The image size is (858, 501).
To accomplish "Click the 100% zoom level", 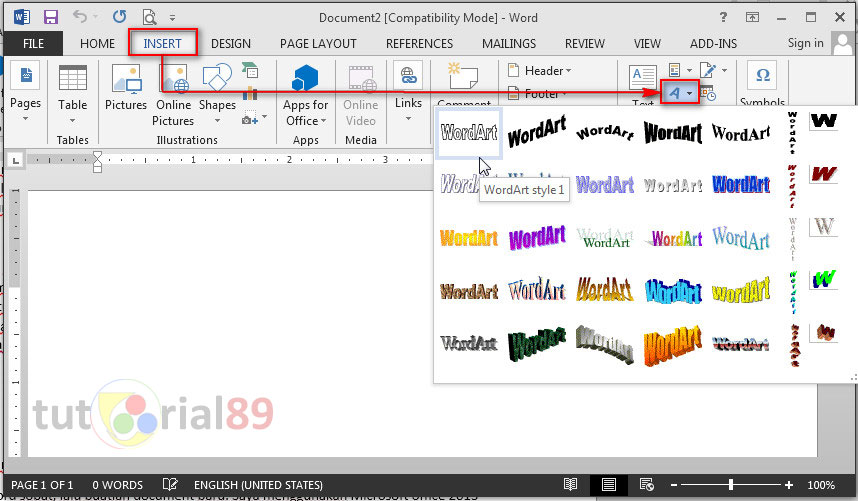I will pos(821,485).
